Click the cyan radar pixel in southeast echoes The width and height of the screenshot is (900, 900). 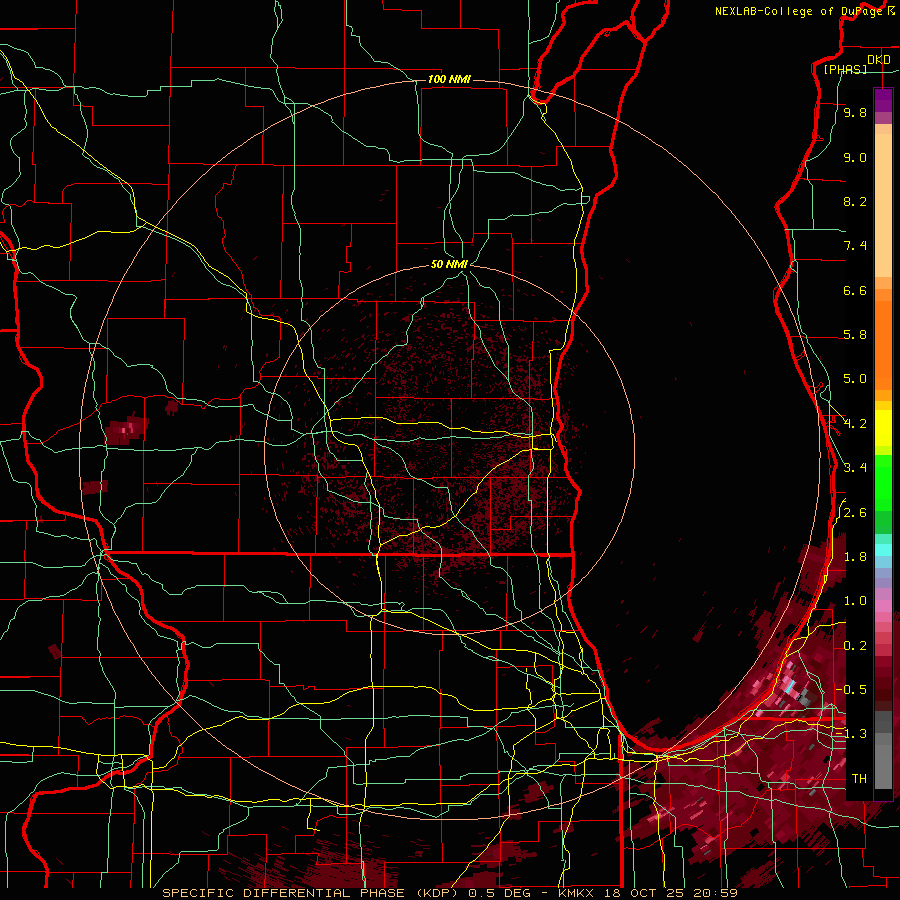[x=792, y=685]
